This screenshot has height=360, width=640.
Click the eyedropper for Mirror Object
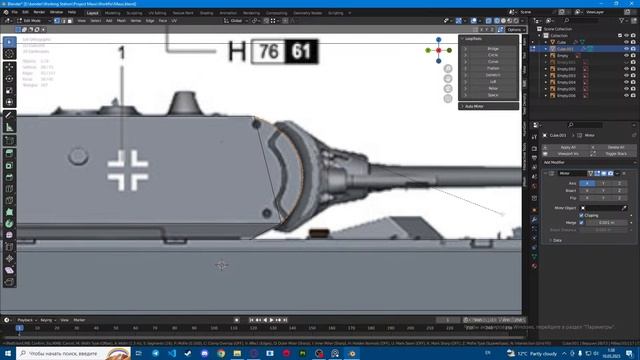[x=624, y=208]
